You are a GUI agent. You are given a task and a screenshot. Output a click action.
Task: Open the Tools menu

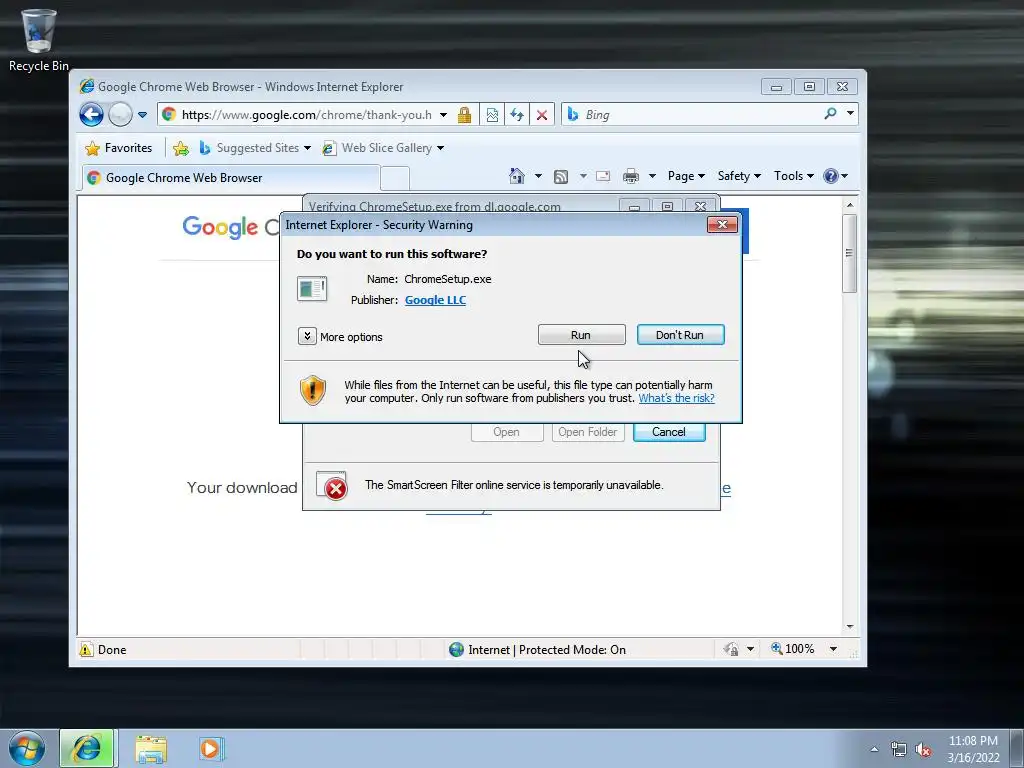pos(793,176)
